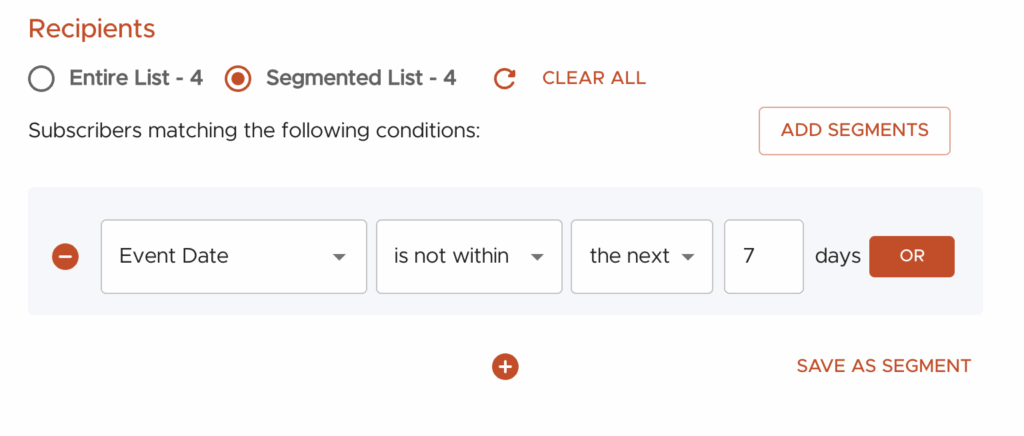Image resolution: width=1024 pixels, height=436 pixels.
Task: Click the 'days' unit label
Action: pos(837,256)
